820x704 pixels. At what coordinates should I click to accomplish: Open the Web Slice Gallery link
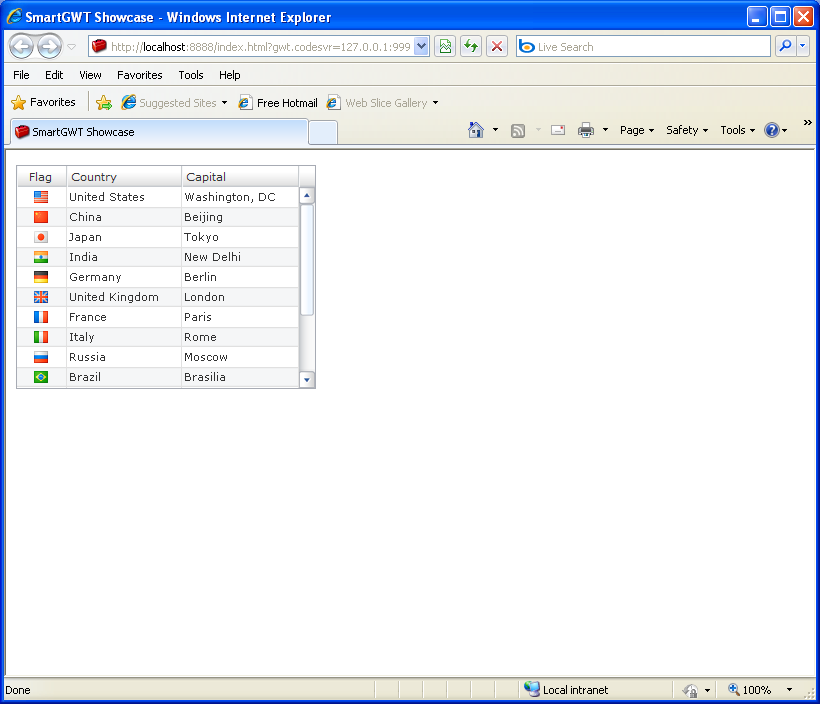[382, 103]
